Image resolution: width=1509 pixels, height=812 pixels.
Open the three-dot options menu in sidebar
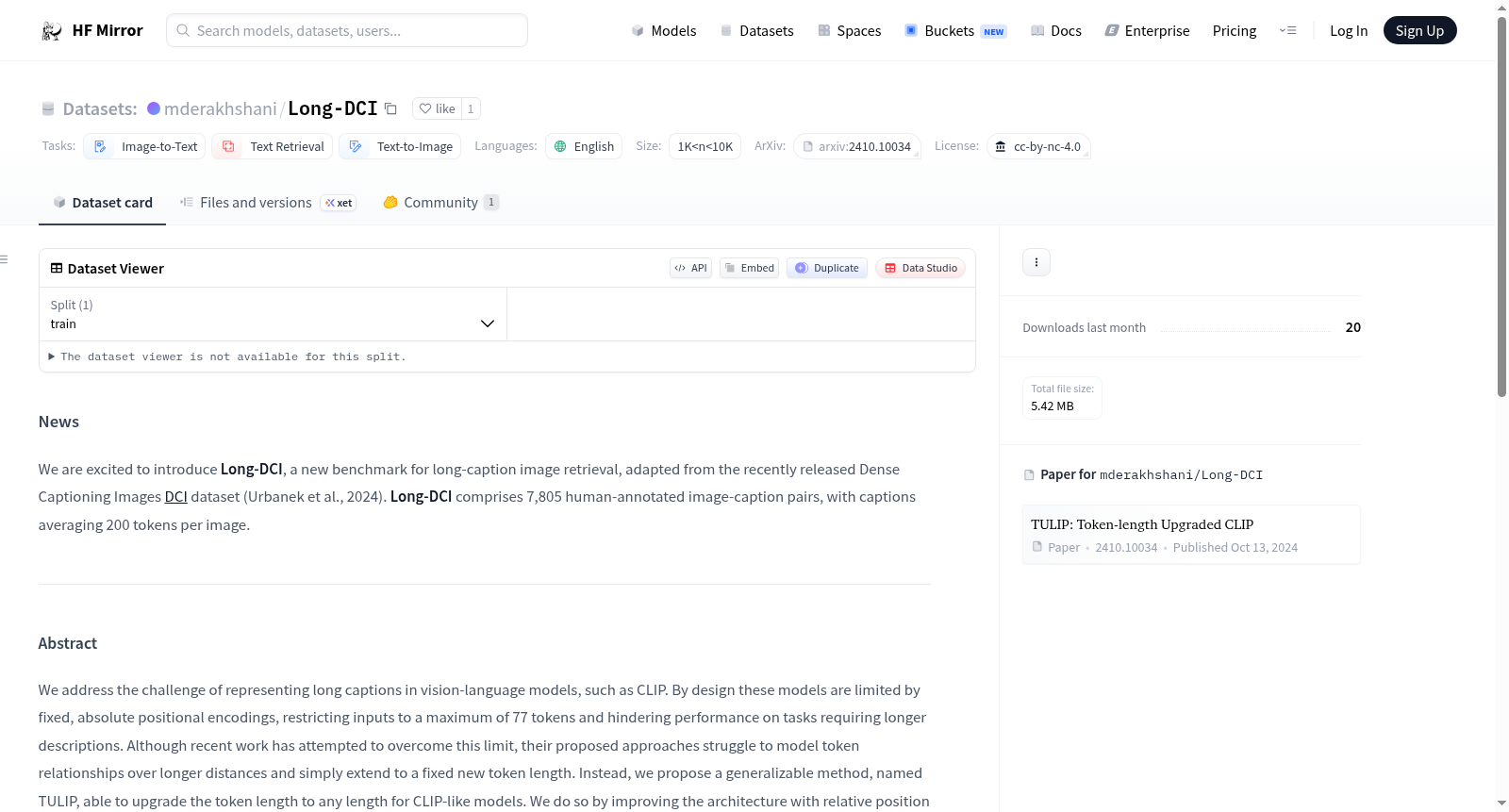[1036, 262]
